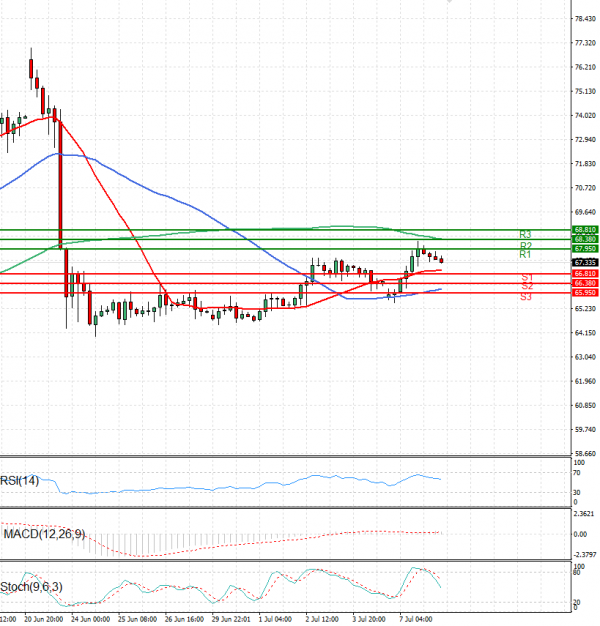Click the 64.150 price axis value
This screenshot has width=600, height=626.
click(x=585, y=333)
